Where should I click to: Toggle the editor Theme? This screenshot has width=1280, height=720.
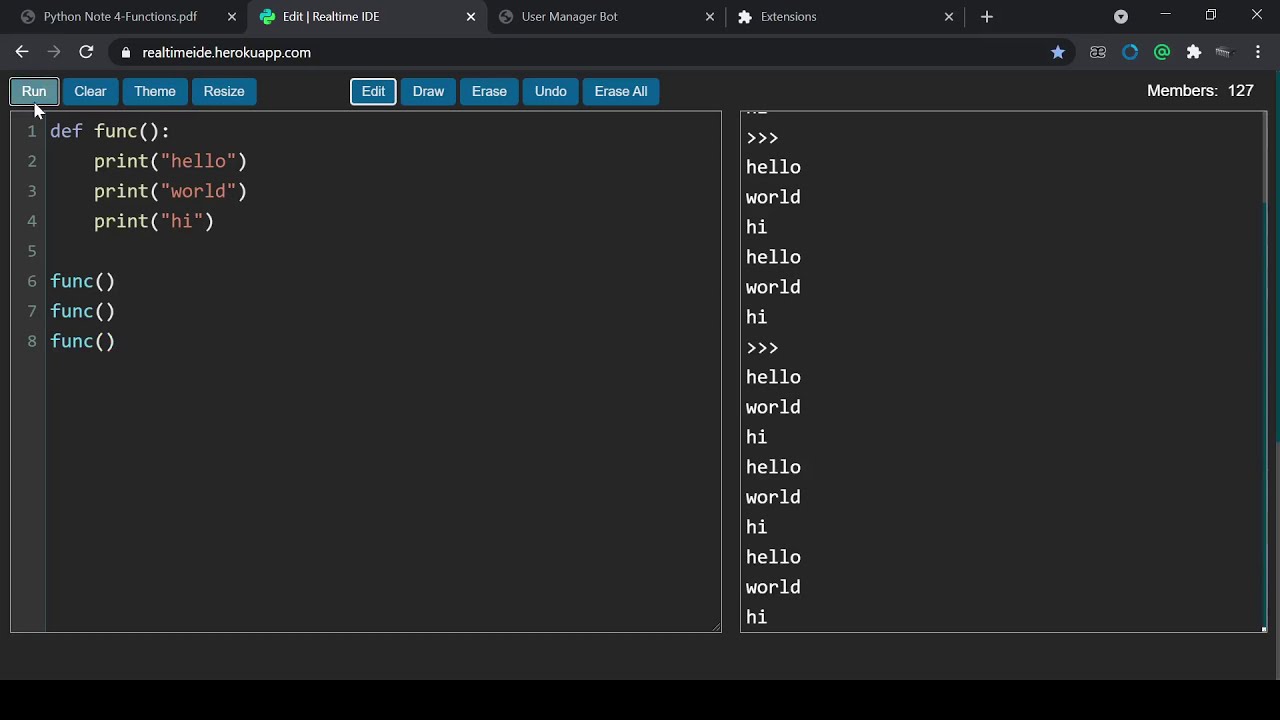pyautogui.click(x=155, y=91)
